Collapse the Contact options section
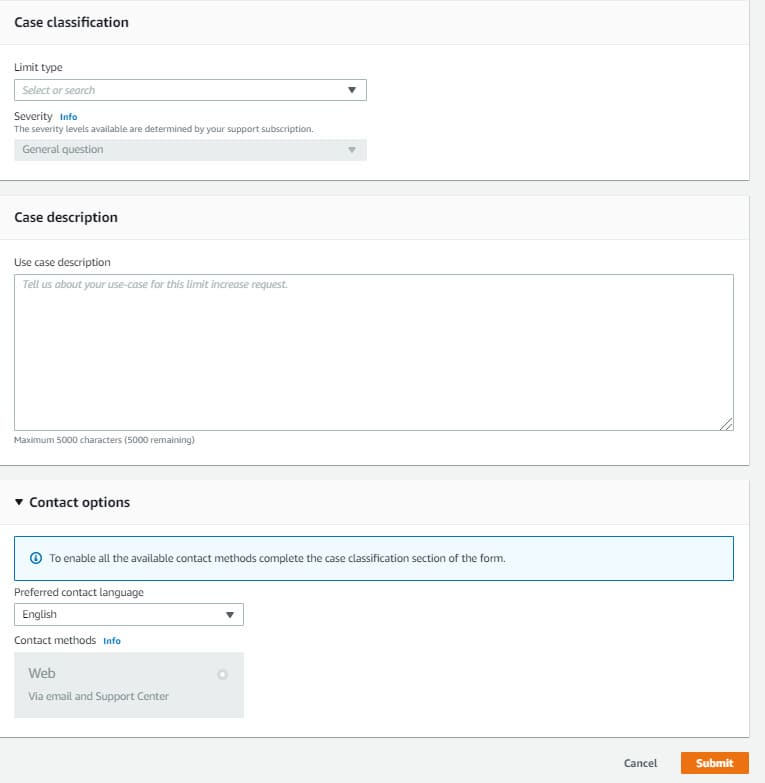The image size is (765, 783). point(19,502)
